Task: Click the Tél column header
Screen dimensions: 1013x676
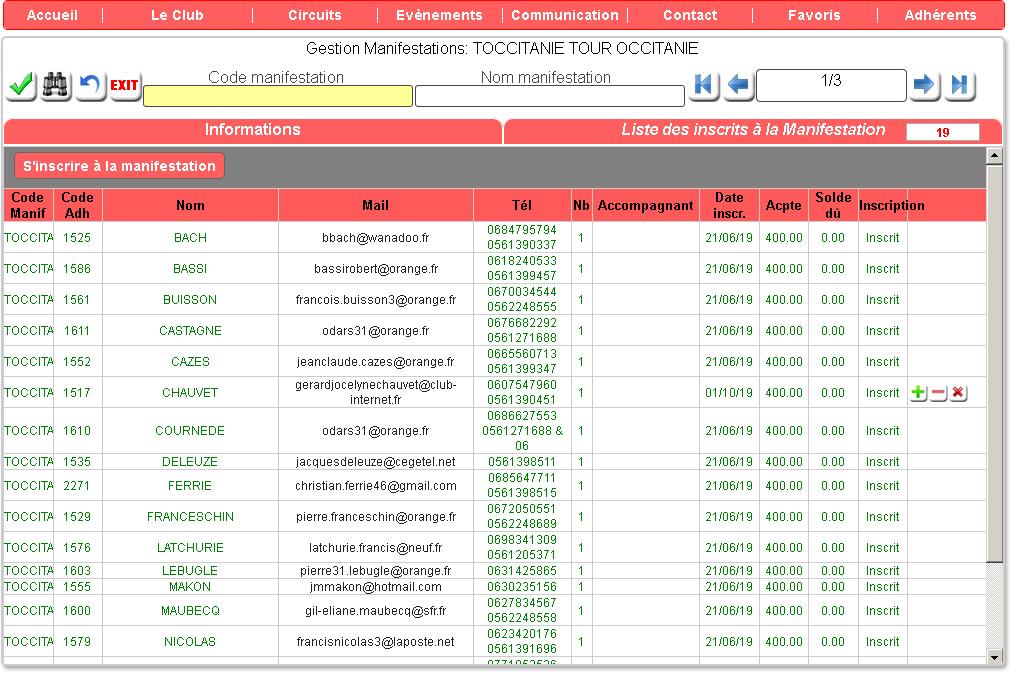Action: tap(522, 206)
